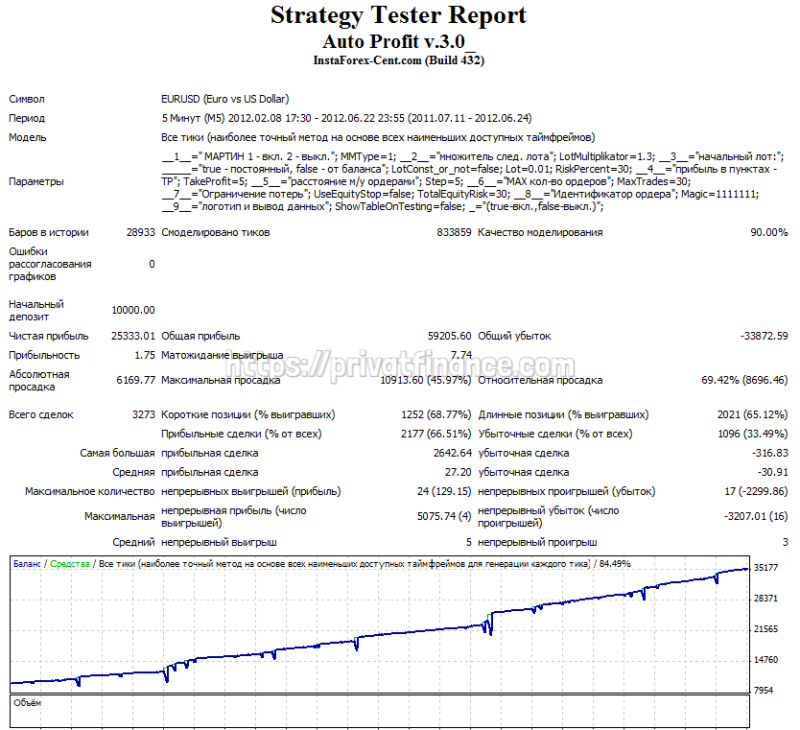Viewport: 800px width, 730px height.
Task: Click the 'Баланс' chart legend label
Action: click(x=27, y=564)
